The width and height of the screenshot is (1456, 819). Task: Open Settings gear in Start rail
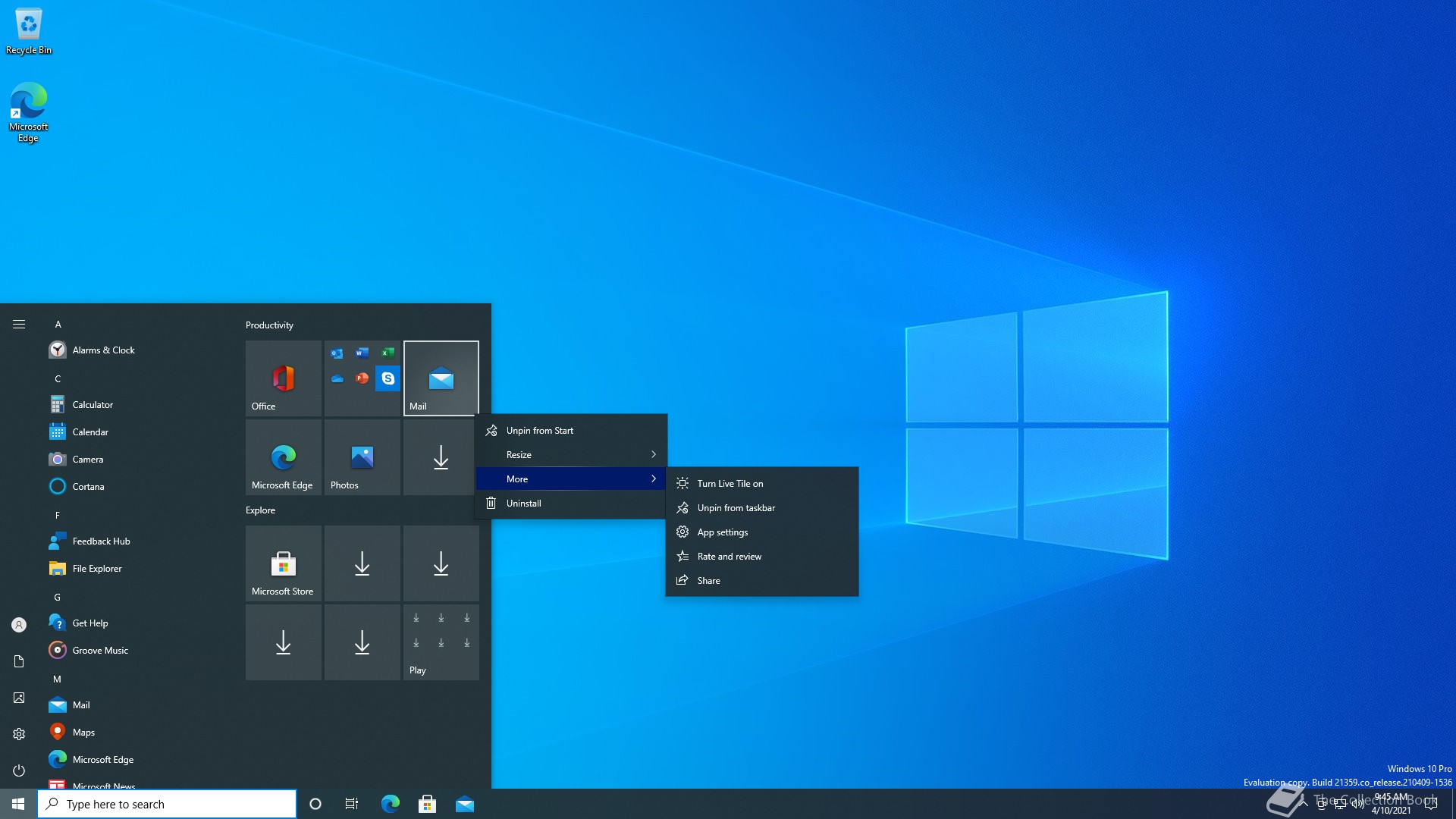tap(19, 734)
